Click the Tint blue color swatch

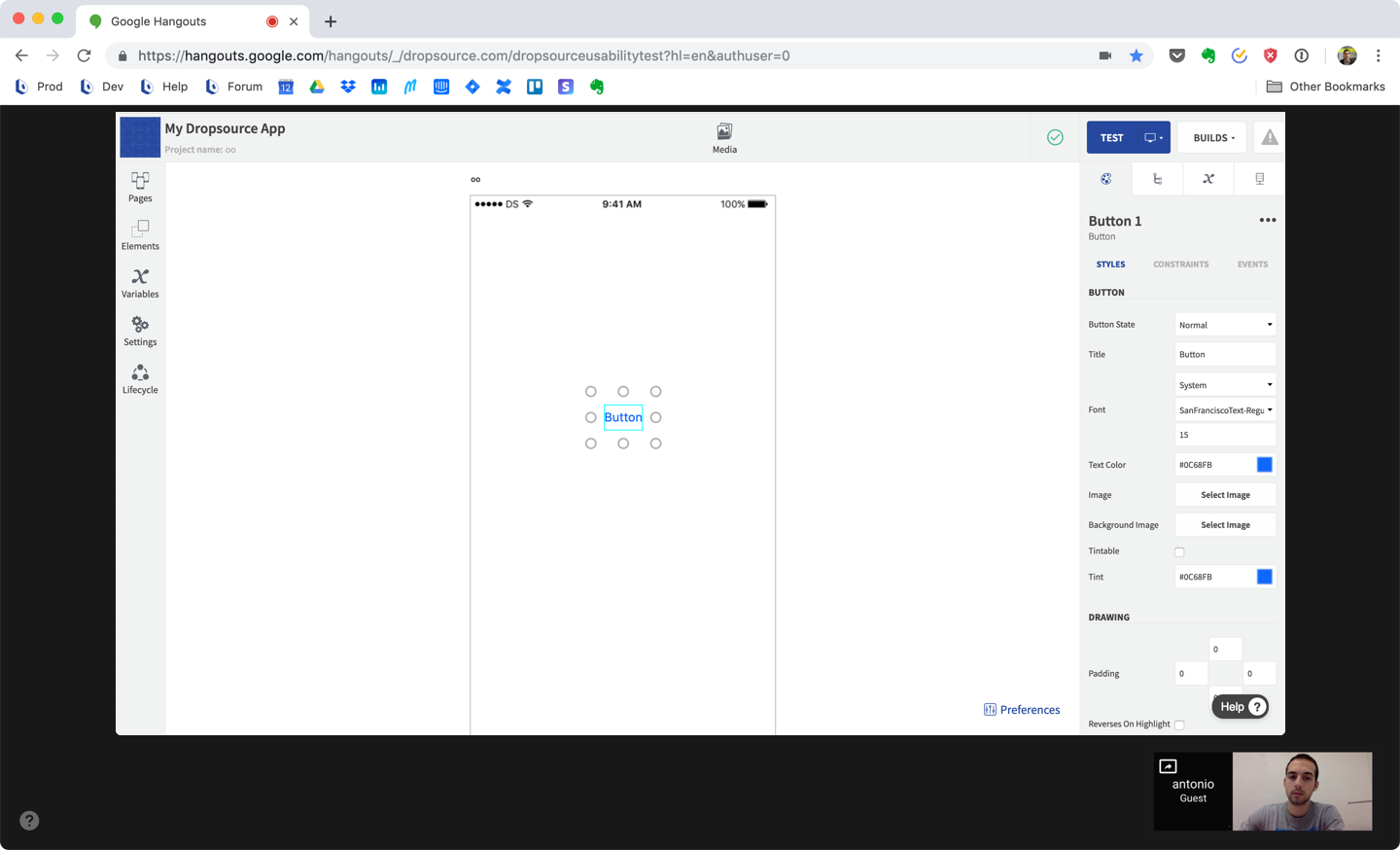coord(1264,577)
